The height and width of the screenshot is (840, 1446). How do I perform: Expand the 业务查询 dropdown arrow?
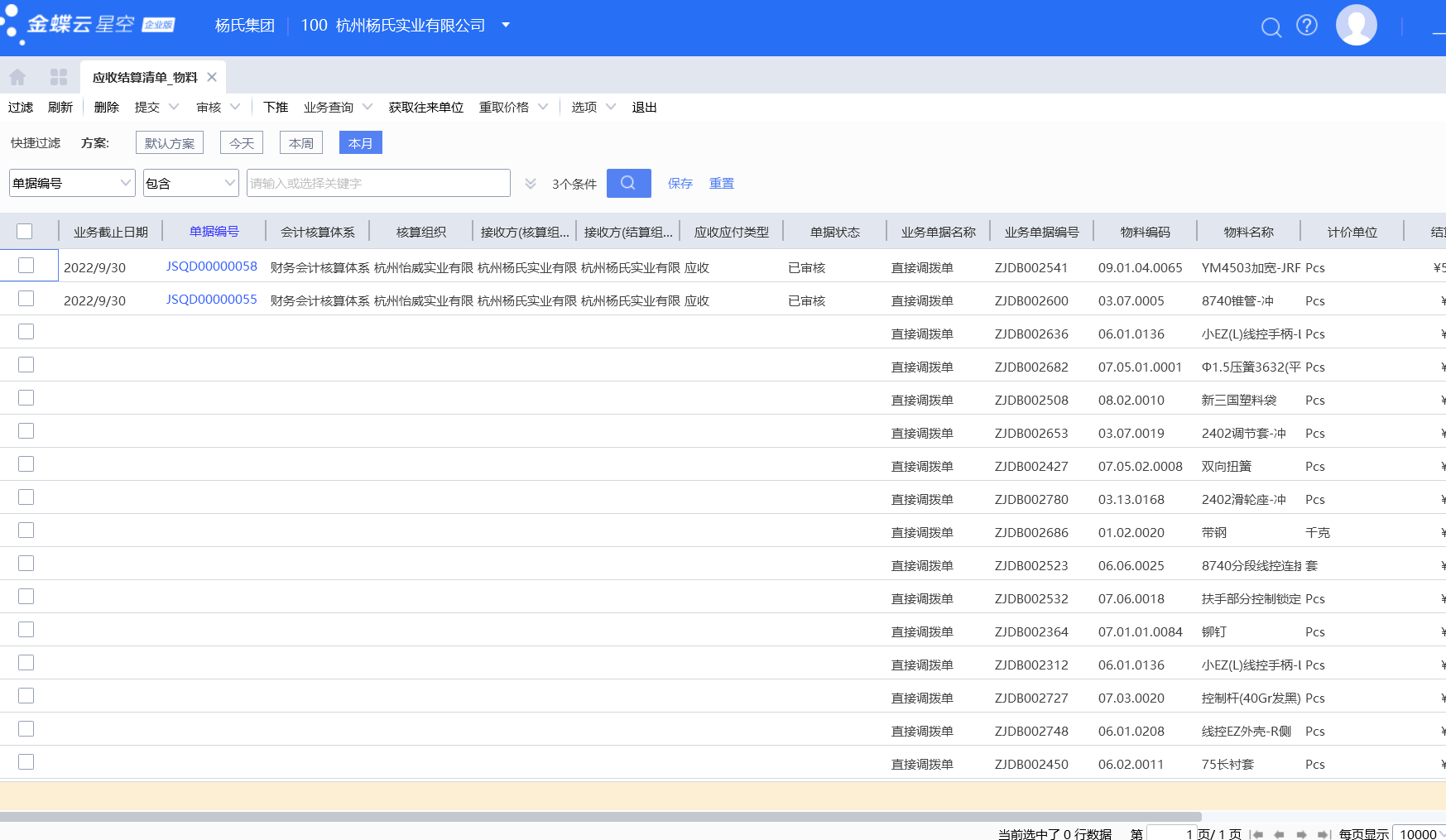coord(368,107)
